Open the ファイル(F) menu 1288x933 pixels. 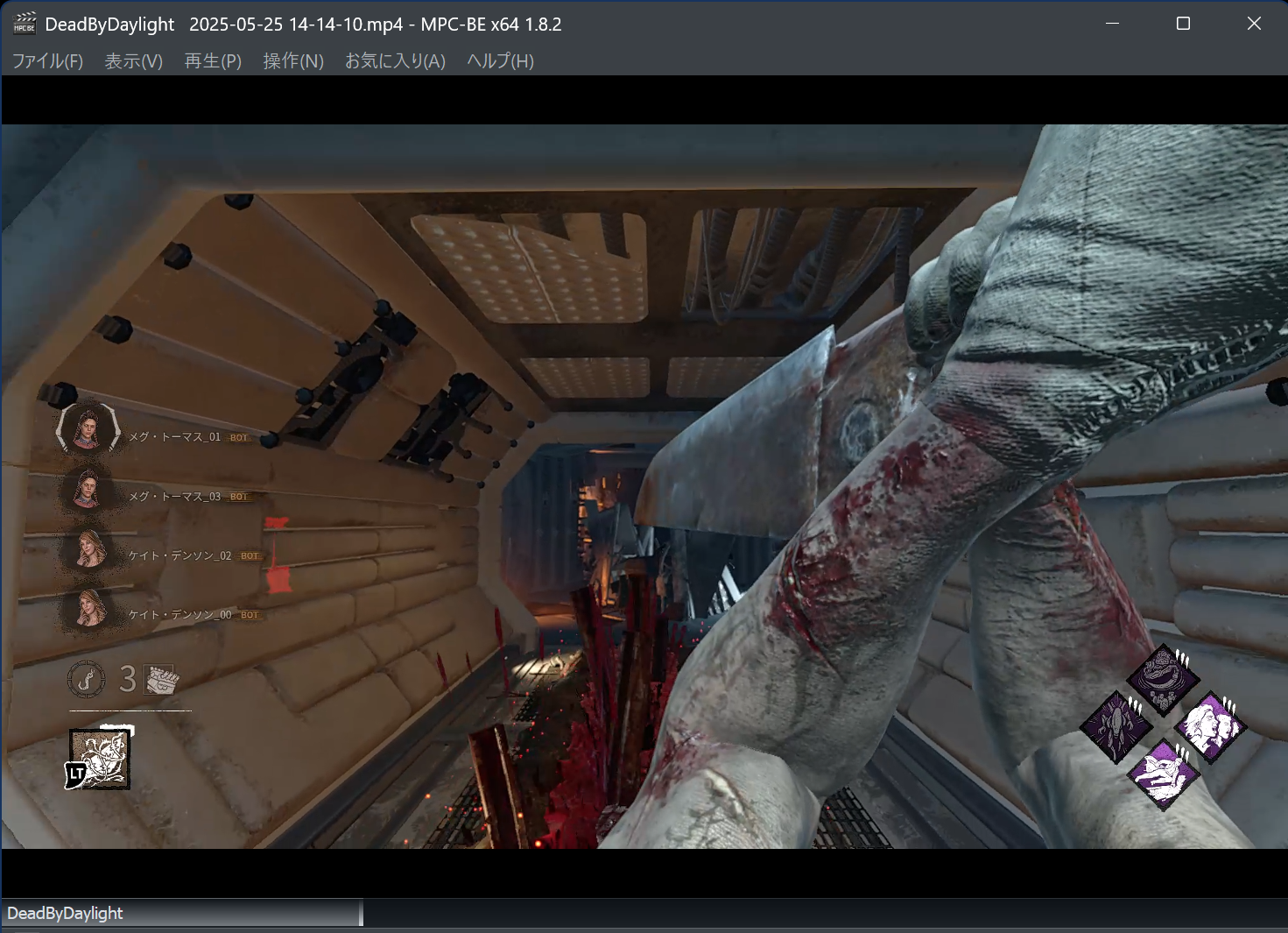(x=47, y=60)
